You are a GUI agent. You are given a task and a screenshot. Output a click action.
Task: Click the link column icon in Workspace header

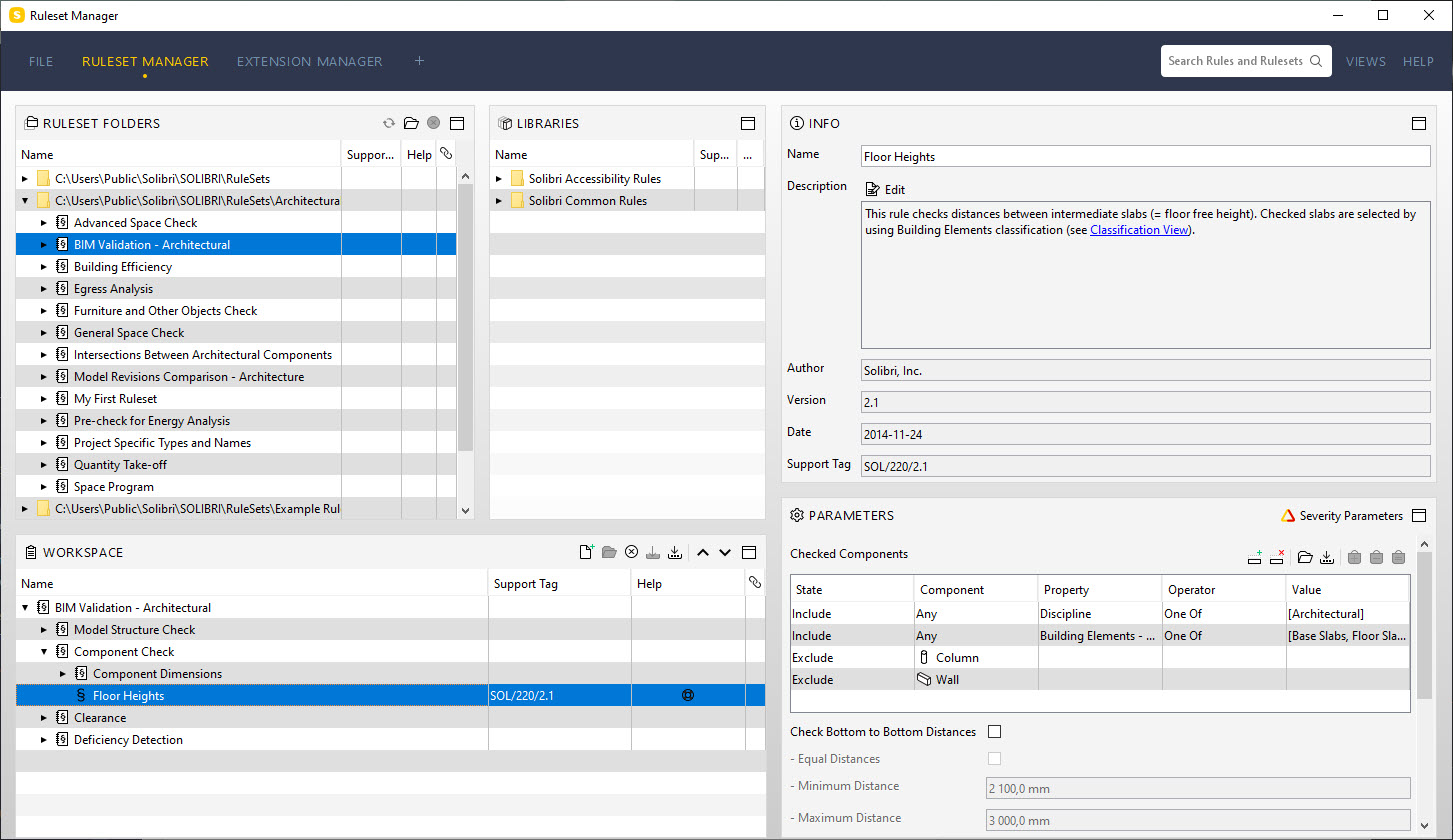pyautogui.click(x=755, y=582)
